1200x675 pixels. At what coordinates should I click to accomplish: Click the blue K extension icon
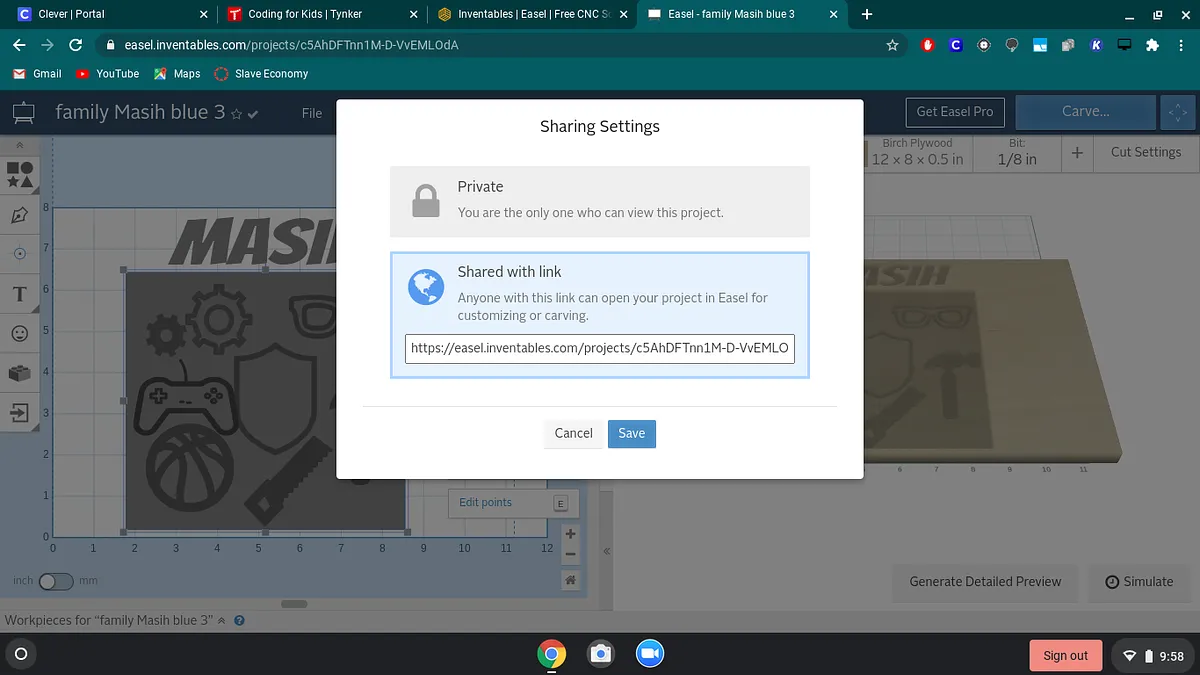point(1096,45)
